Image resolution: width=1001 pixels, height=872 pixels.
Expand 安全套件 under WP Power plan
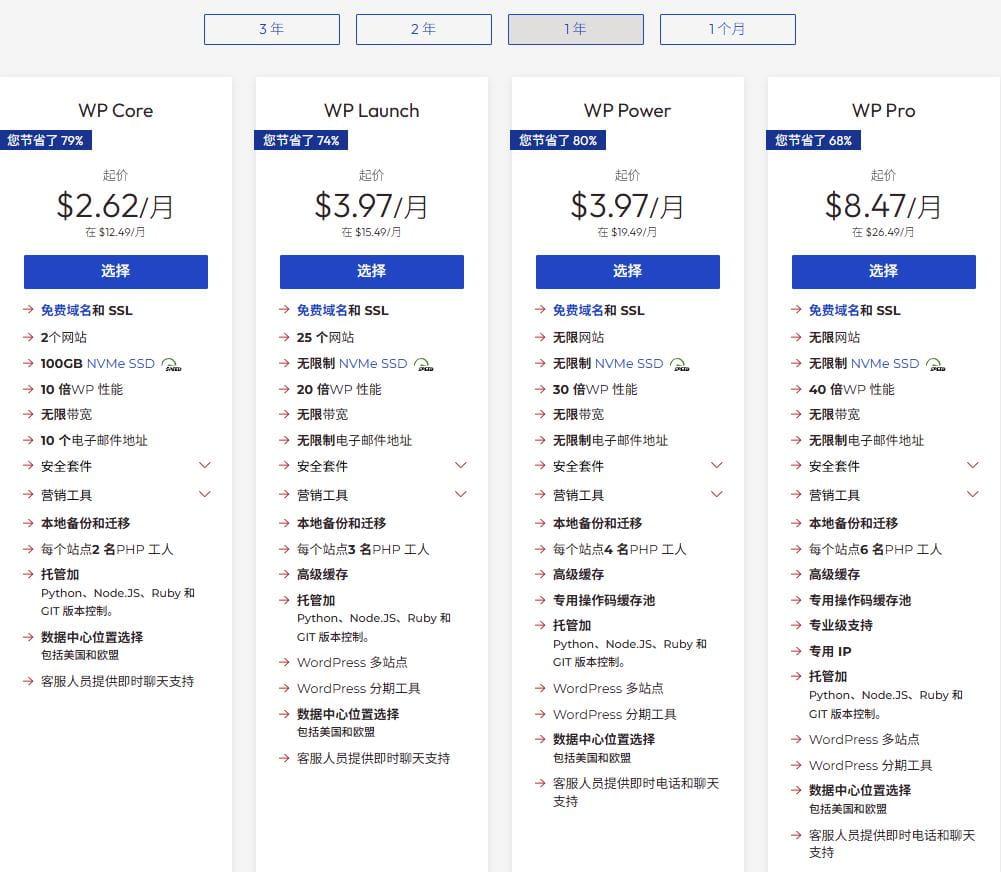click(716, 465)
